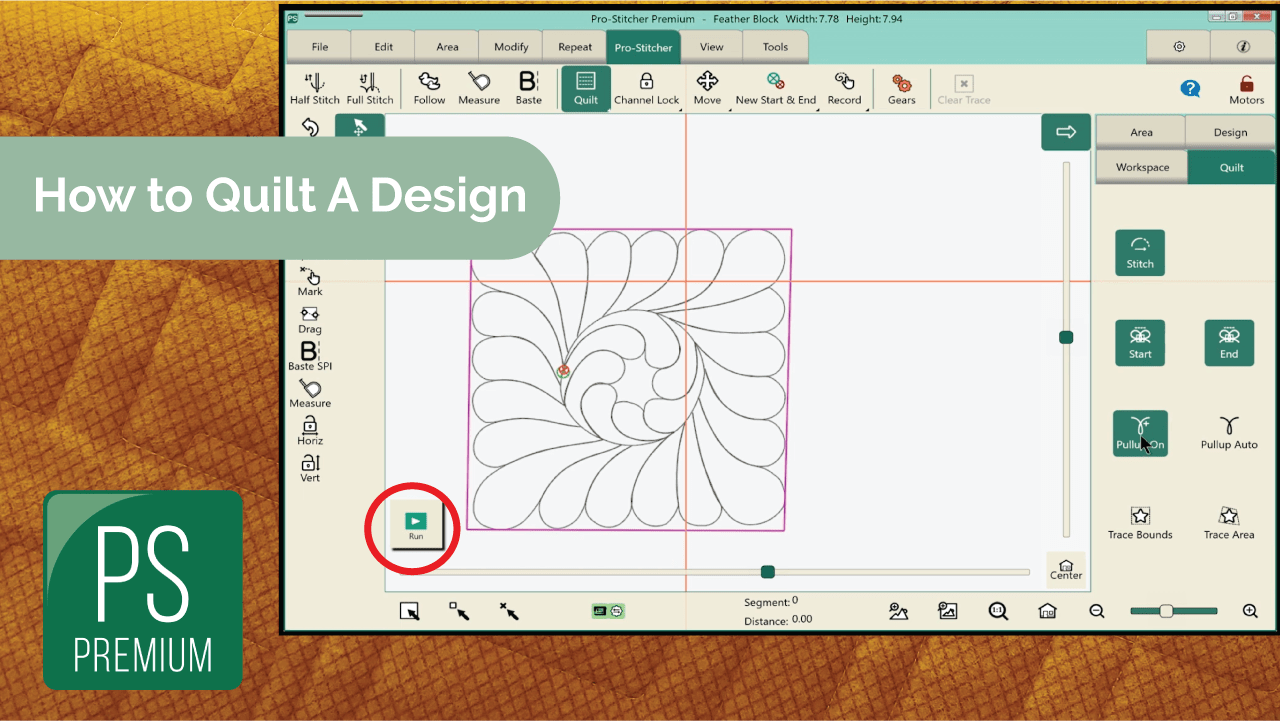Open settings gear in the title area
Screen dimensions: 1280x721
pyautogui.click(x=1179, y=47)
